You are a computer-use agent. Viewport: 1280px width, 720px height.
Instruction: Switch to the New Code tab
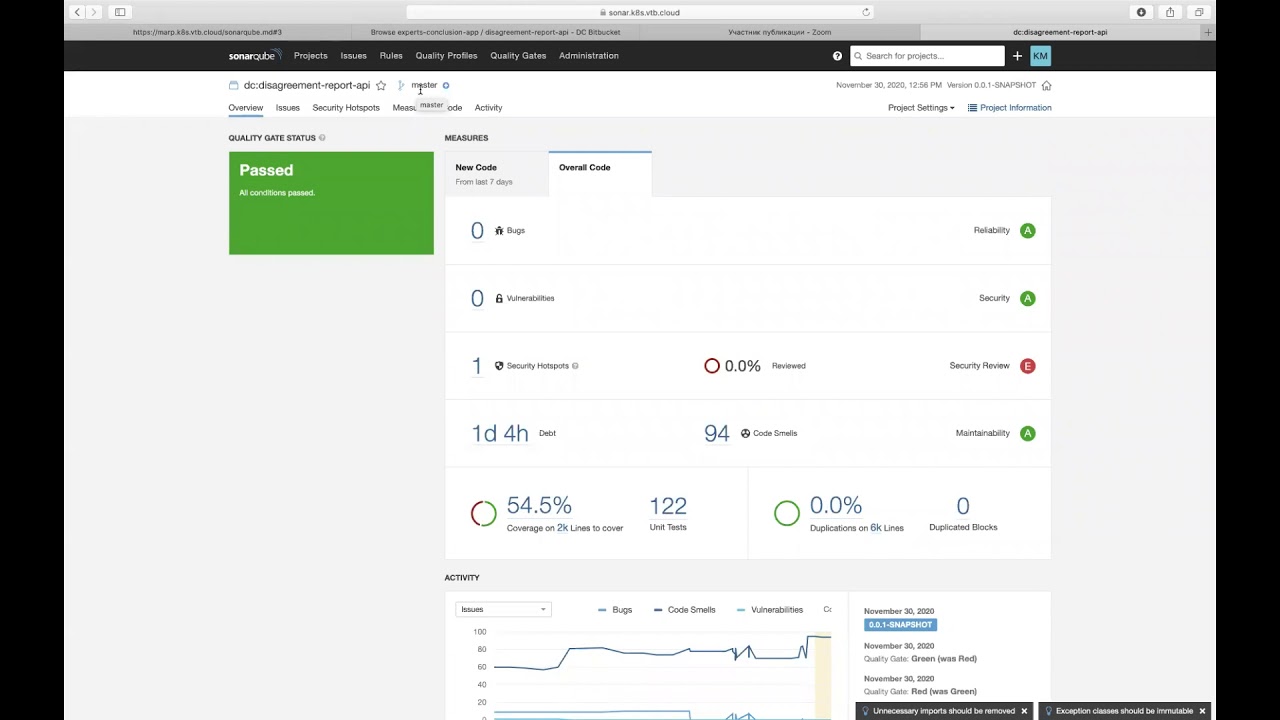click(x=497, y=174)
